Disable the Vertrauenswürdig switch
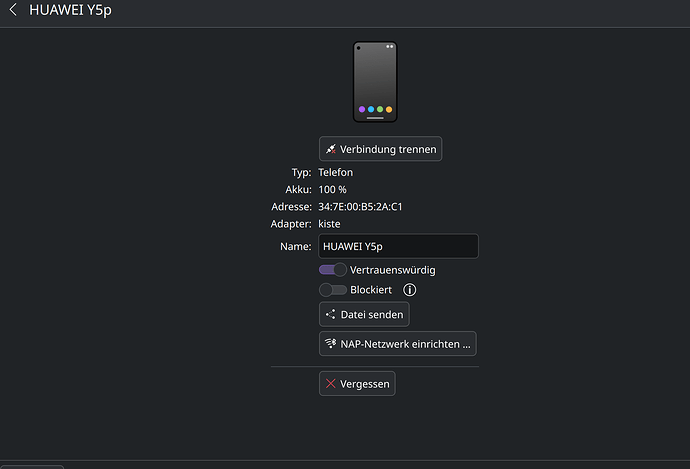 [333, 270]
